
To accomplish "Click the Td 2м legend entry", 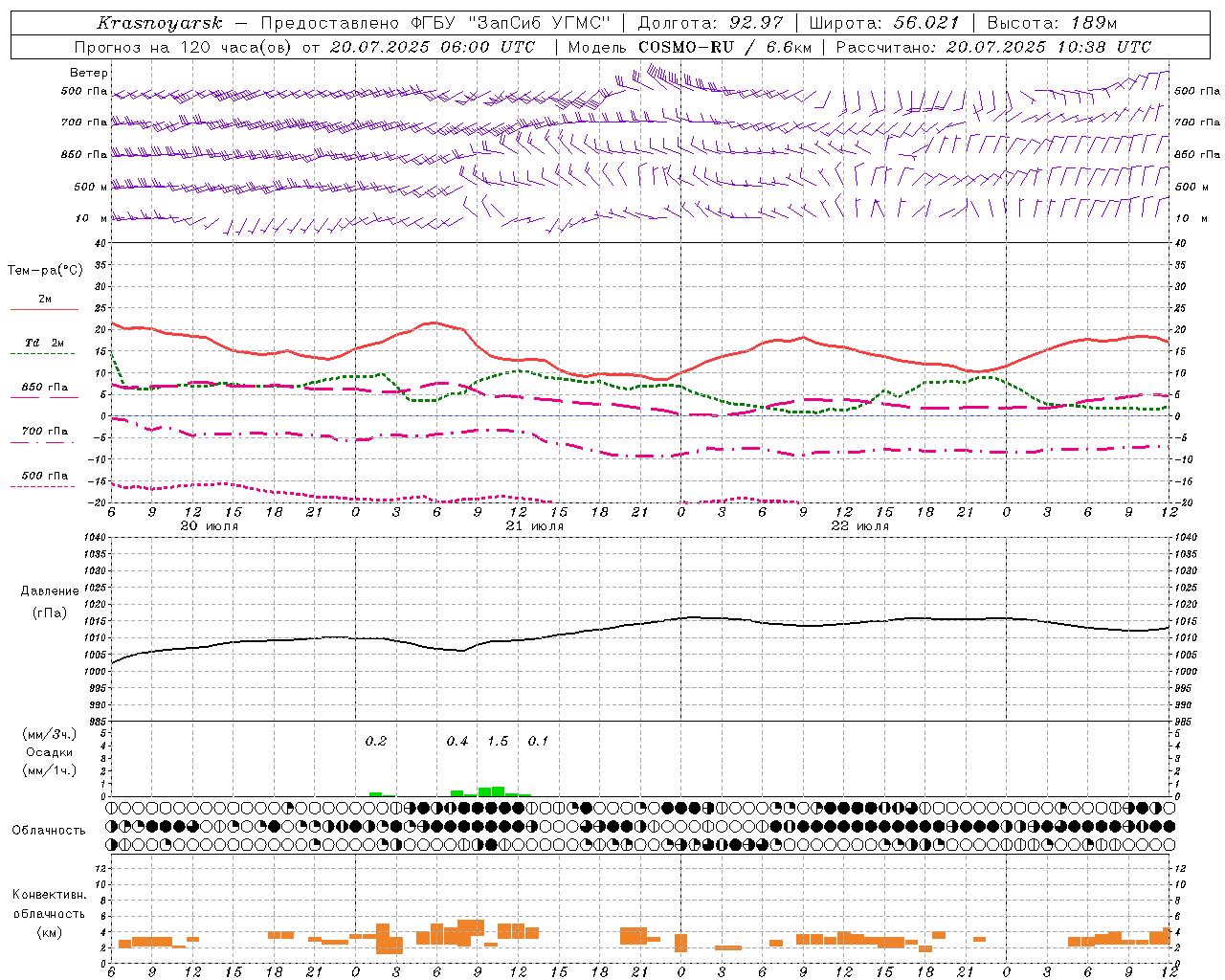I will point(45,343).
